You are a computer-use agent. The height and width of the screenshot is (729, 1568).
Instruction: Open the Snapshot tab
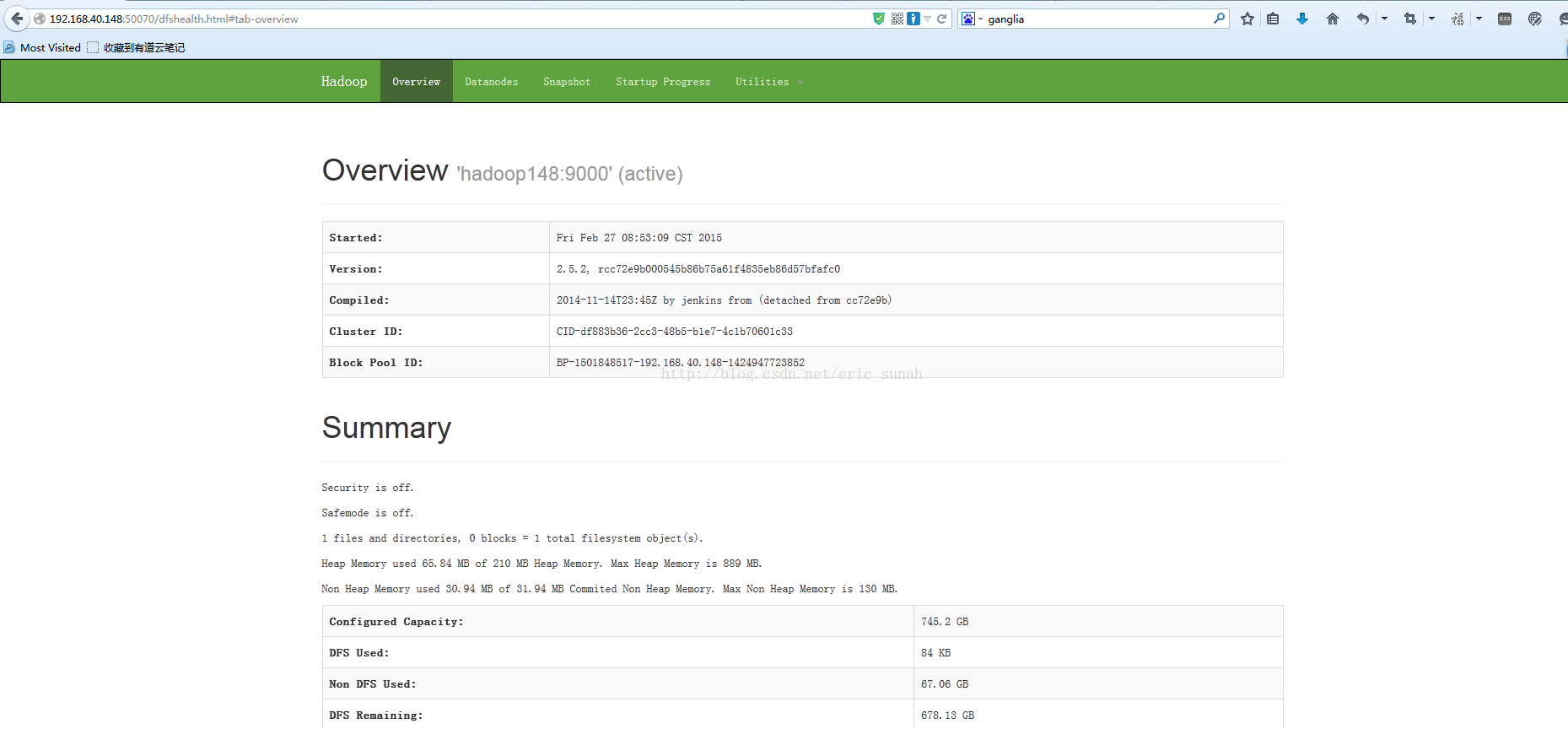click(567, 81)
